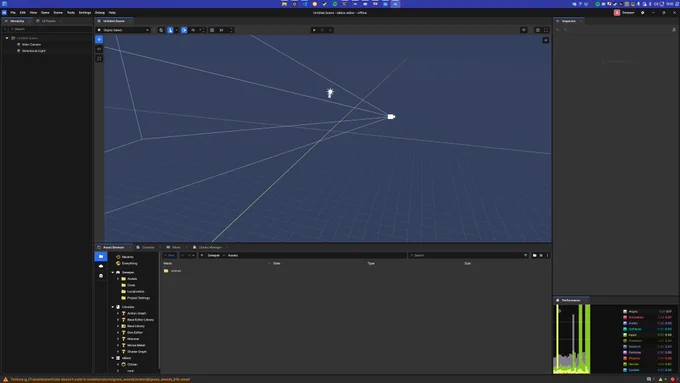
Task: Select the Rotate gizmo tool
Action: [99, 49]
